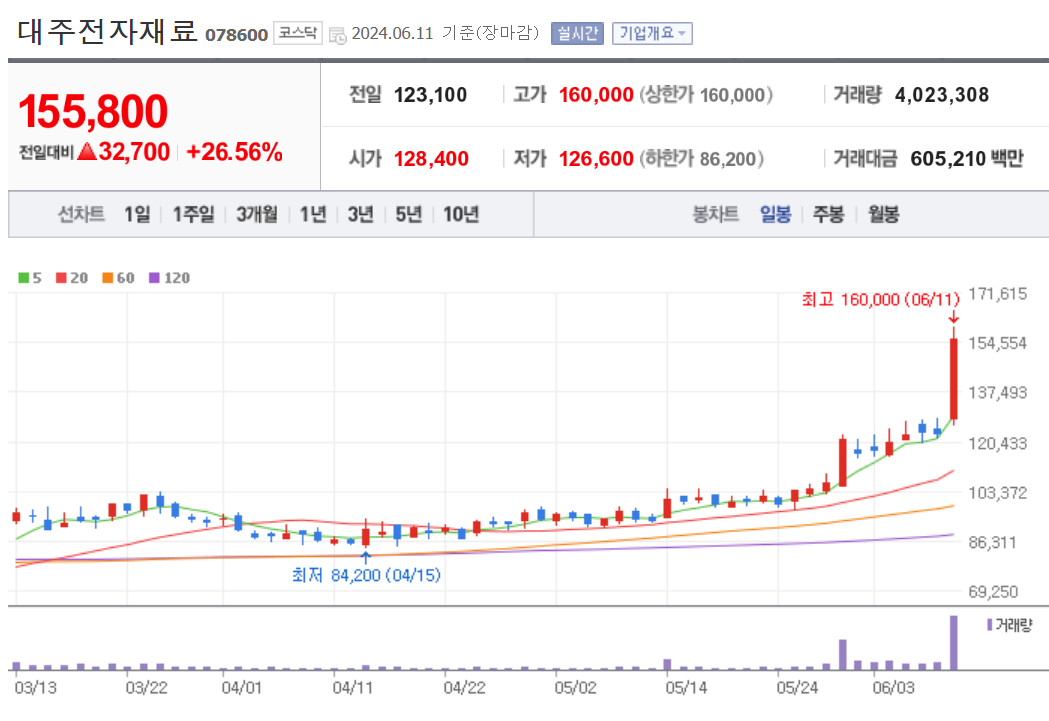This screenshot has height=721, width=1049.
Task: Click the stock code 078600
Action: [236, 35]
